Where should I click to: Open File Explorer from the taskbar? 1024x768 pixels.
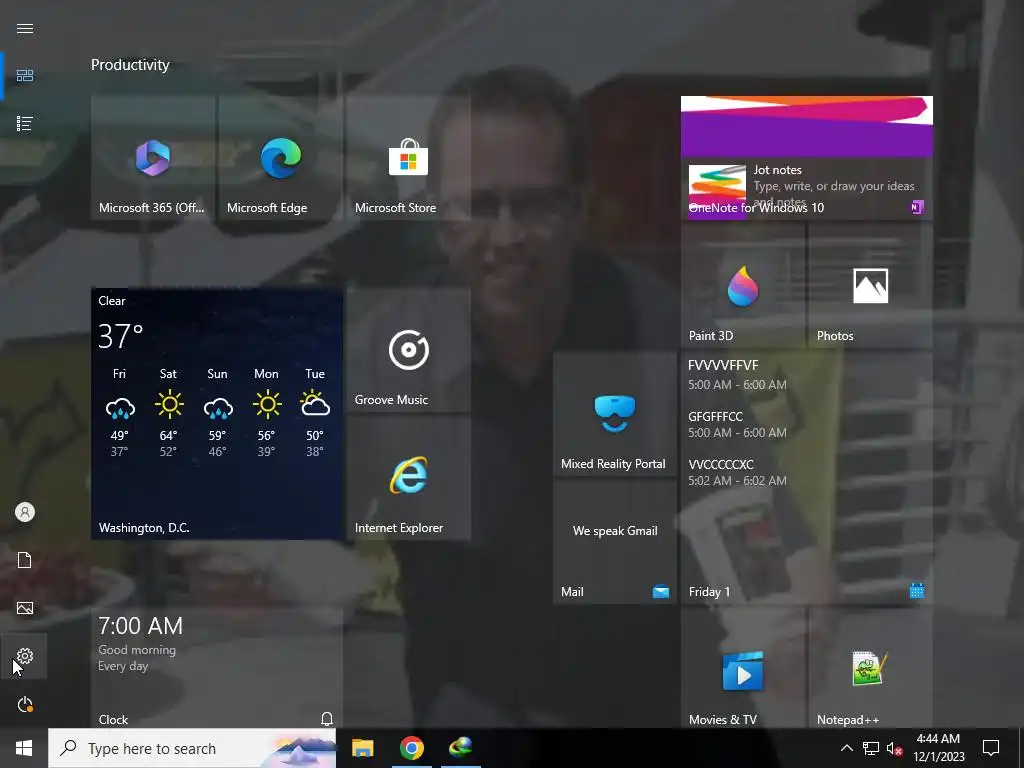pos(362,748)
